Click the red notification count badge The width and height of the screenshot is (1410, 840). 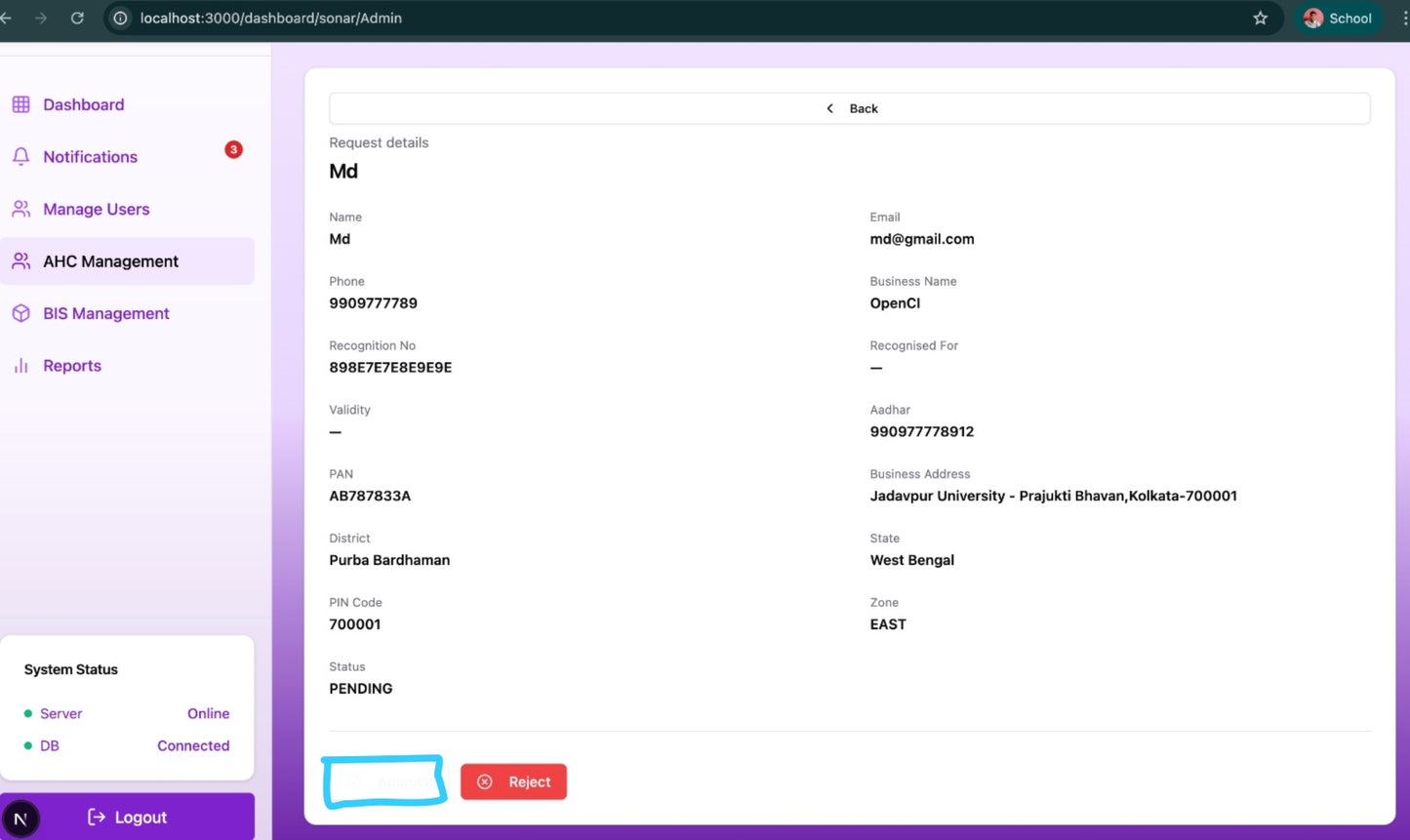point(233,149)
